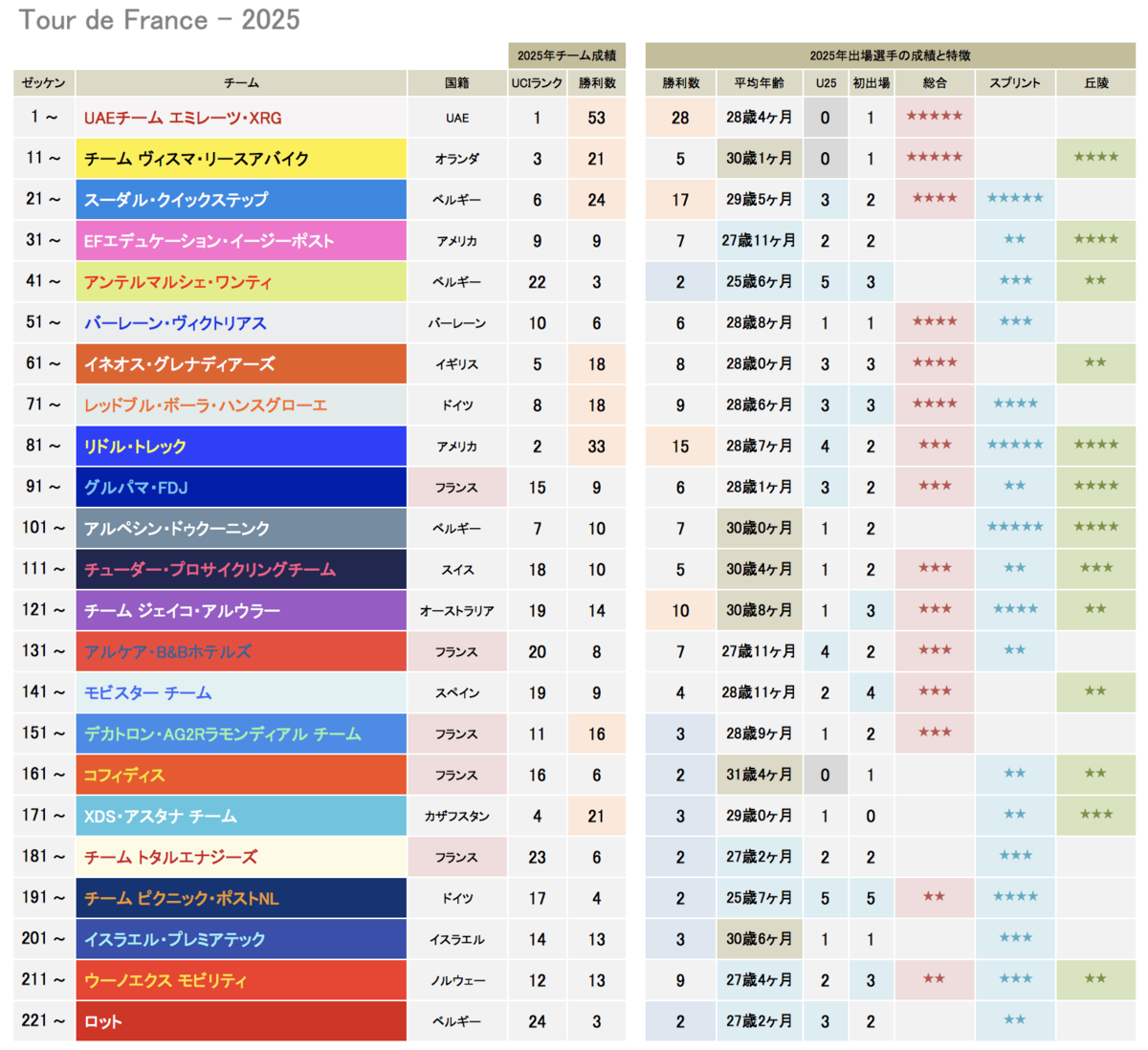This screenshot has height=1050, width=1148.
Task: Click the 'U25' column header
Action: point(826,83)
